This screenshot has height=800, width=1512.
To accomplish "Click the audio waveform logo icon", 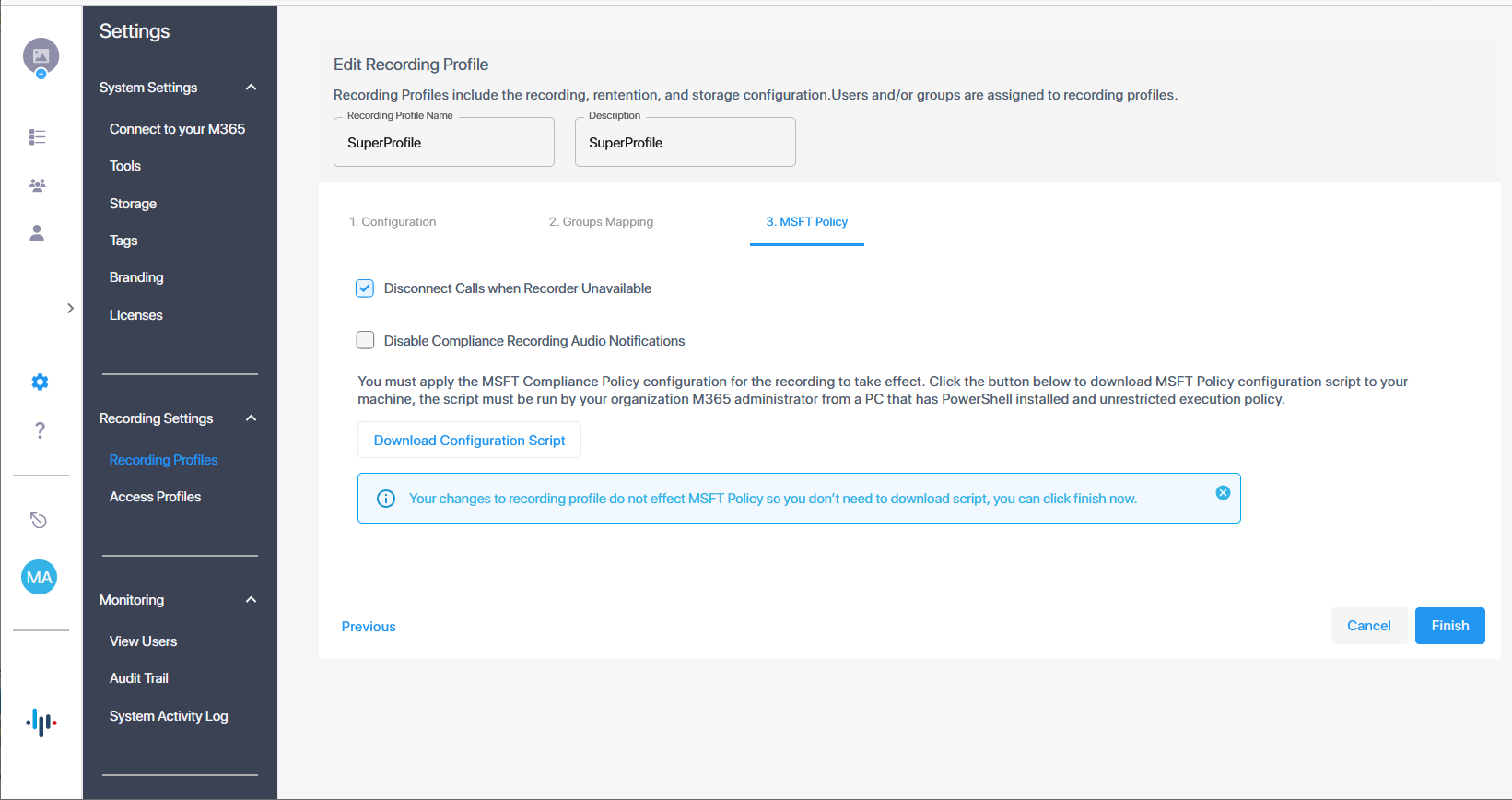I will tap(41, 723).
